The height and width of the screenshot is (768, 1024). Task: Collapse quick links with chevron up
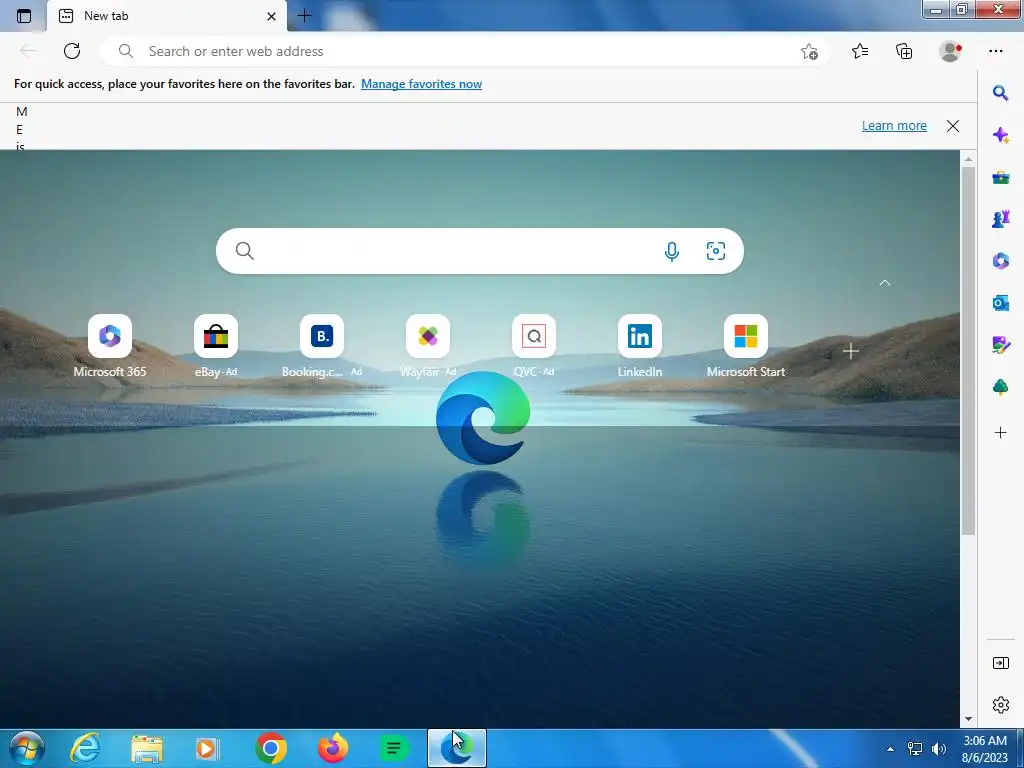click(x=885, y=283)
